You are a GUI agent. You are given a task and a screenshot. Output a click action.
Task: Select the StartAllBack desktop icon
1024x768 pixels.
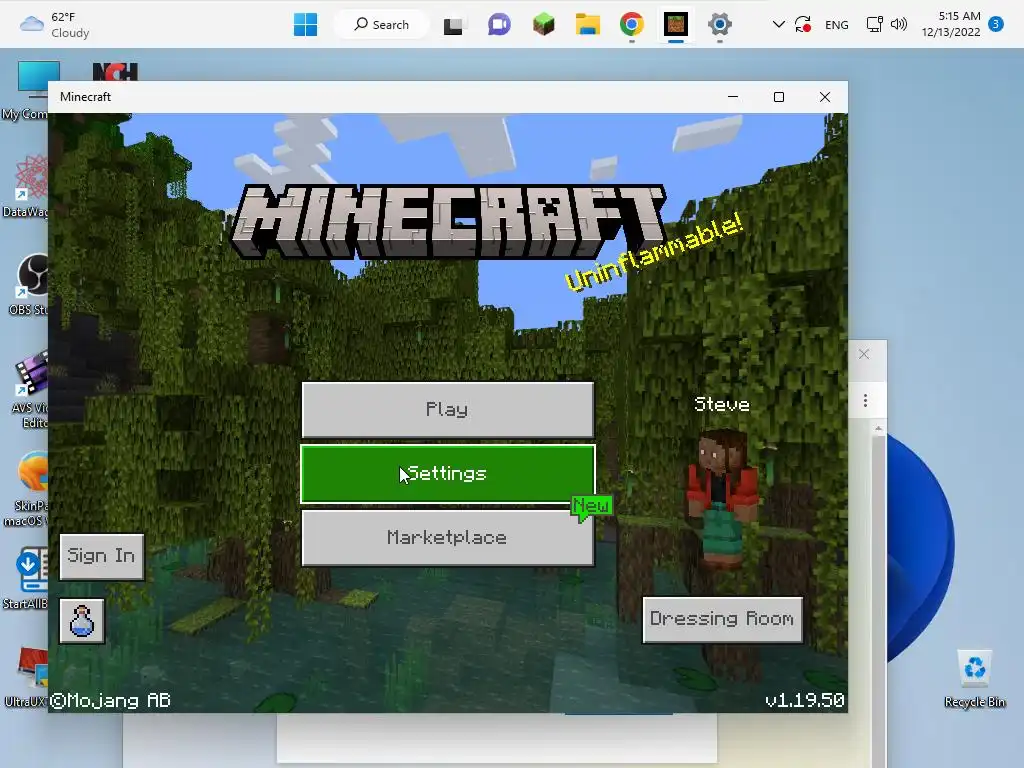coord(25,579)
